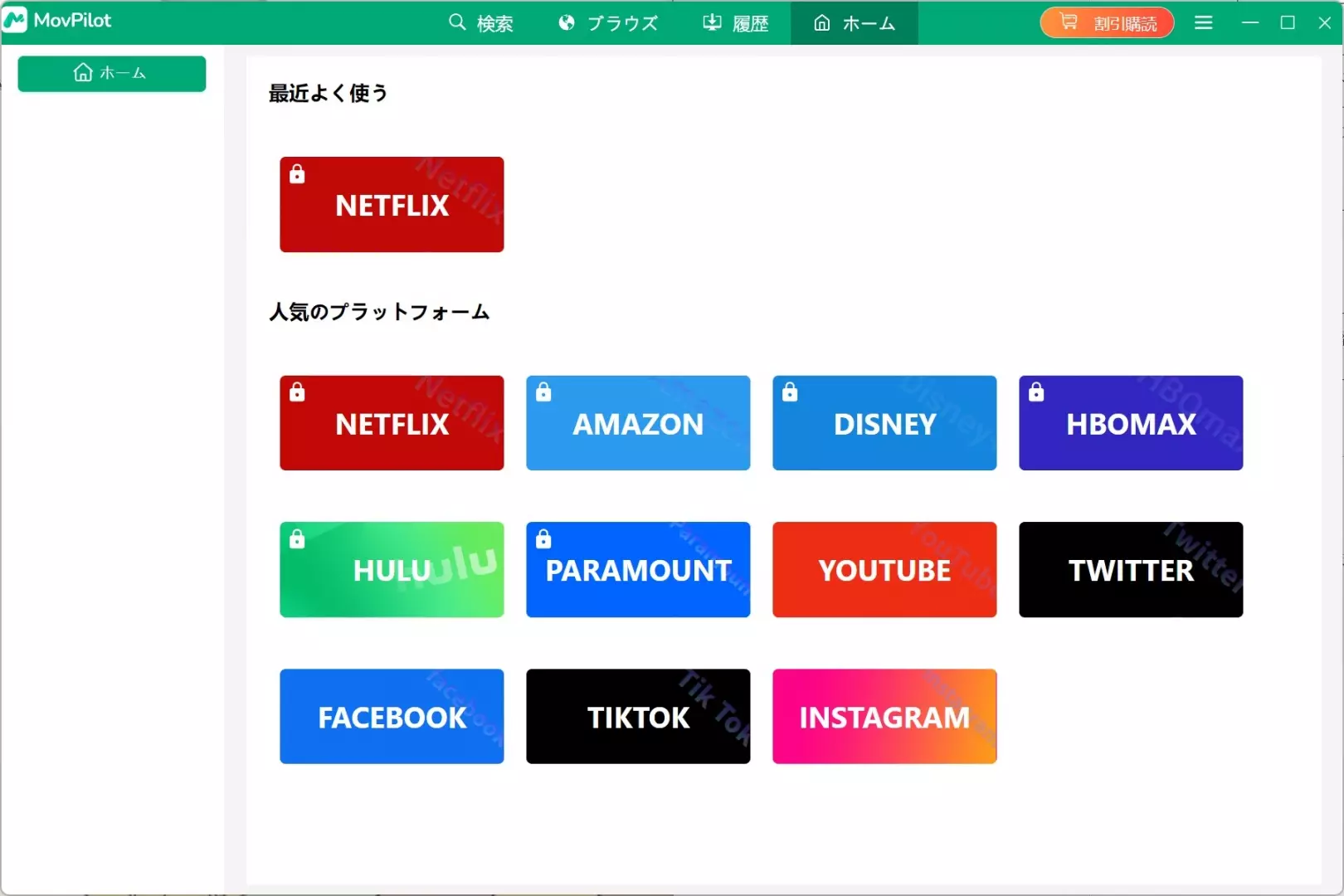The width and height of the screenshot is (1344, 896).
Task: Open the hamburger menu icon
Action: pos(1204,23)
